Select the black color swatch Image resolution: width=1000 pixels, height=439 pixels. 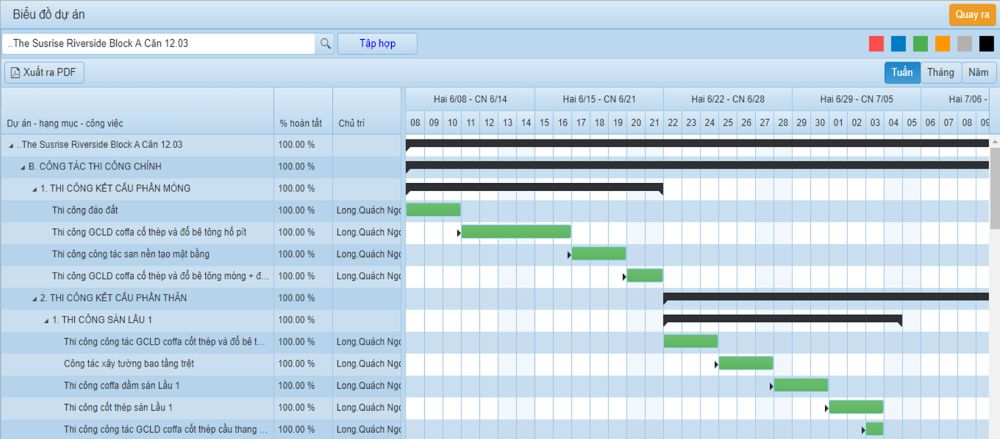coord(986,44)
